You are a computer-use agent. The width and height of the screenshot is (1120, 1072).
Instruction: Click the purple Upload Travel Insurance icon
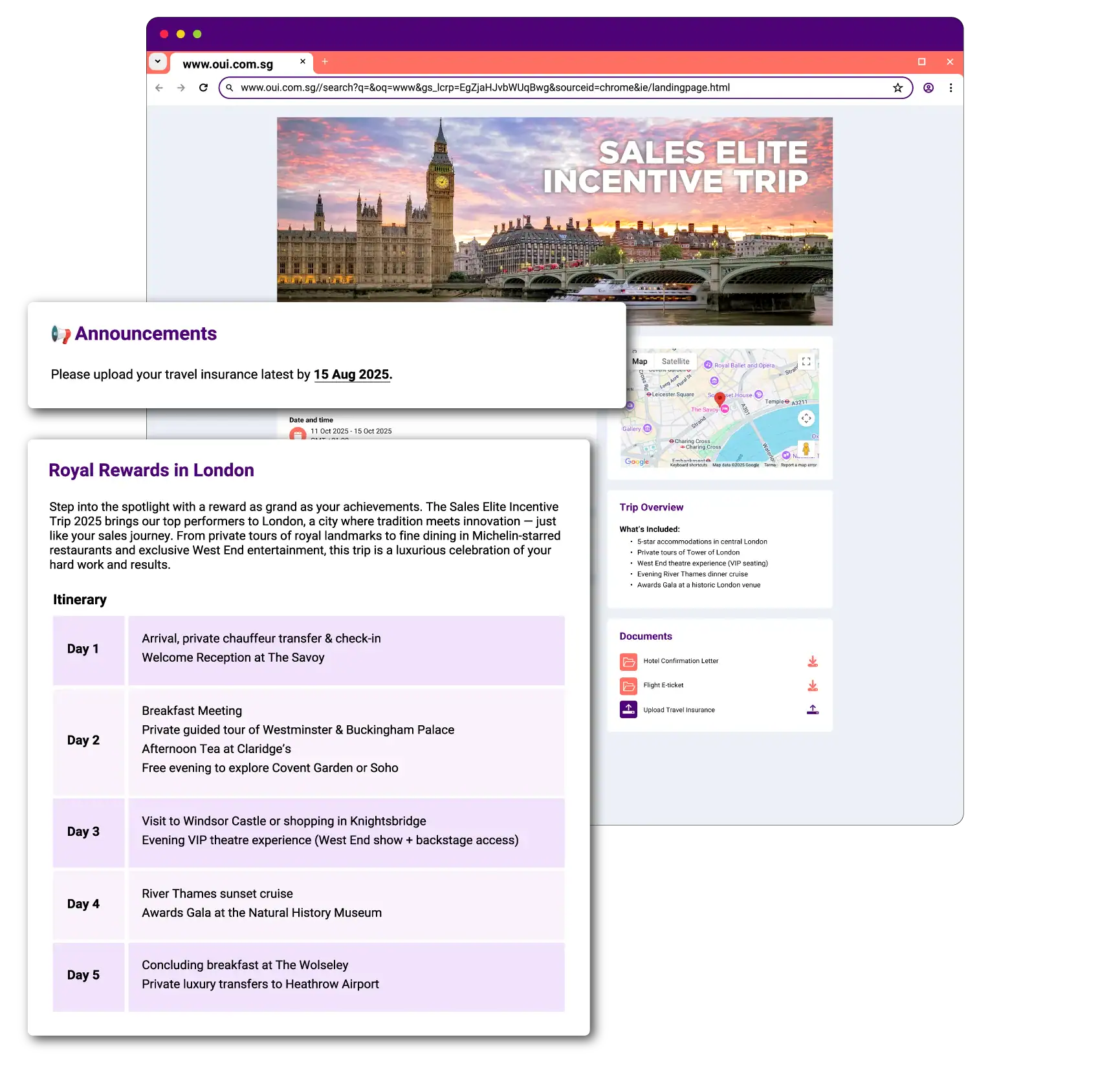(628, 710)
